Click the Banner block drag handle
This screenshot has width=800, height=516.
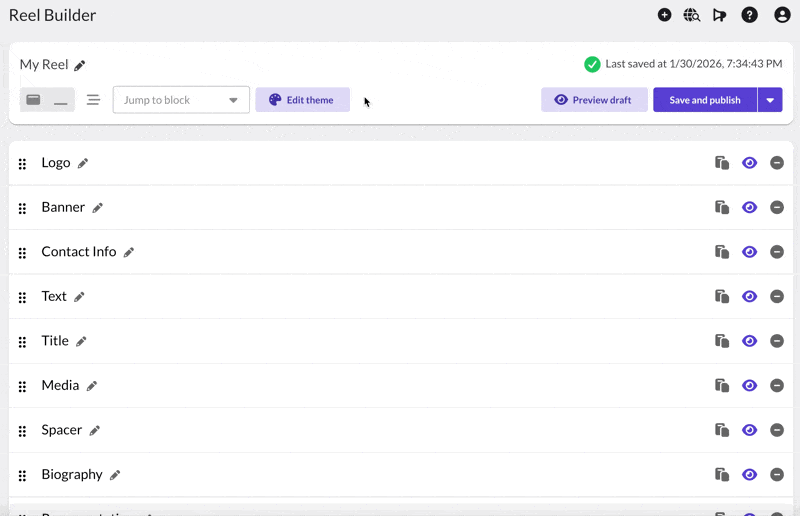22,208
